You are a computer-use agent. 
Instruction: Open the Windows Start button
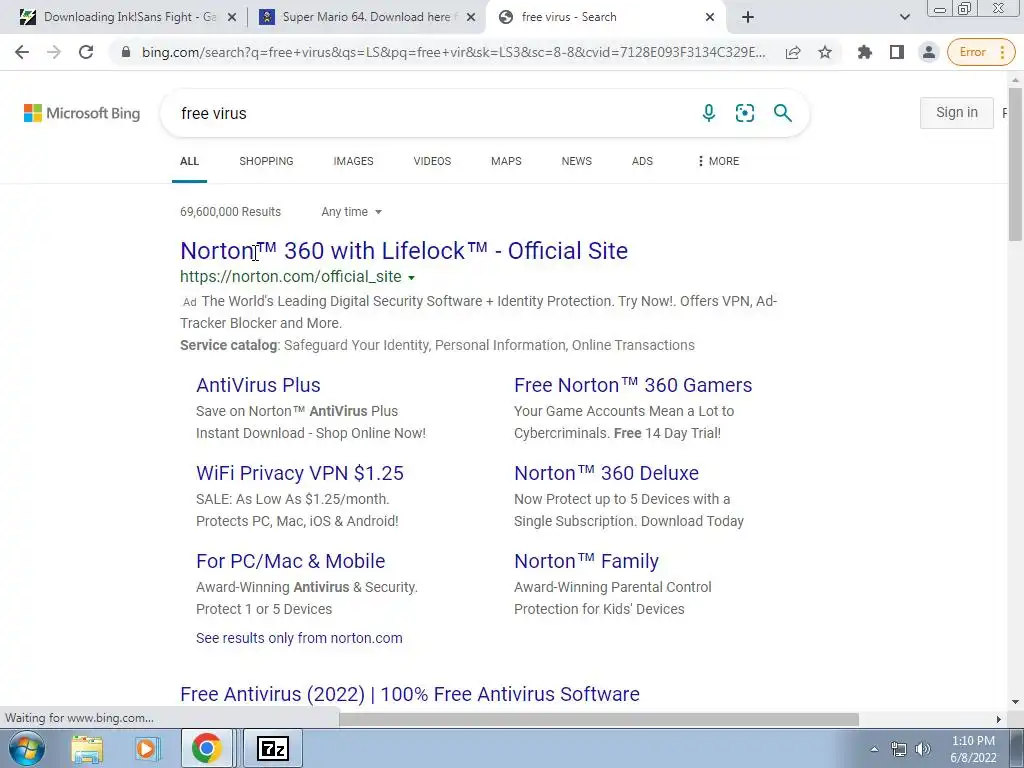tap(26, 748)
